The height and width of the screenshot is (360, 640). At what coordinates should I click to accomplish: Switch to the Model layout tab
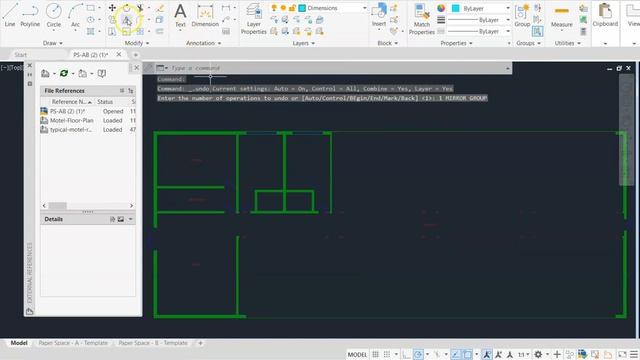(19, 343)
